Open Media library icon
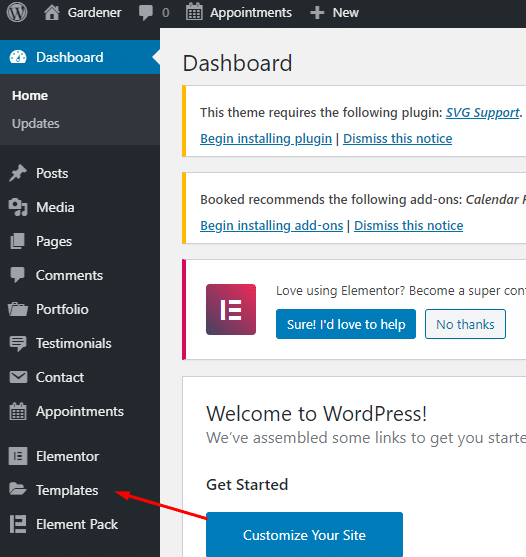This screenshot has height=557, width=526. [18, 207]
